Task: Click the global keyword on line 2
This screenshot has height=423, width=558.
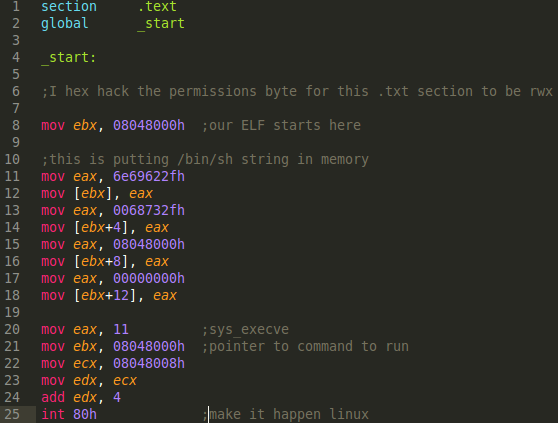Action: [x=65, y=23]
